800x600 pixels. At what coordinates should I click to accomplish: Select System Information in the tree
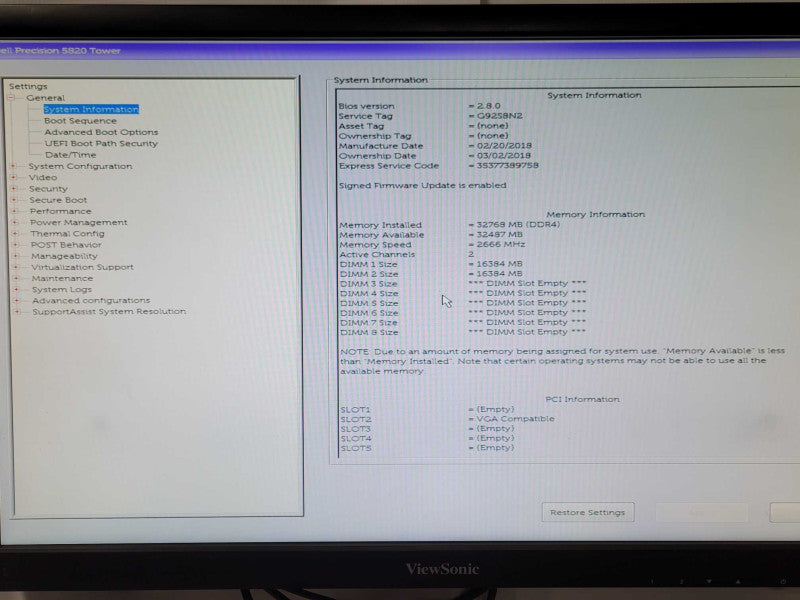(x=91, y=109)
